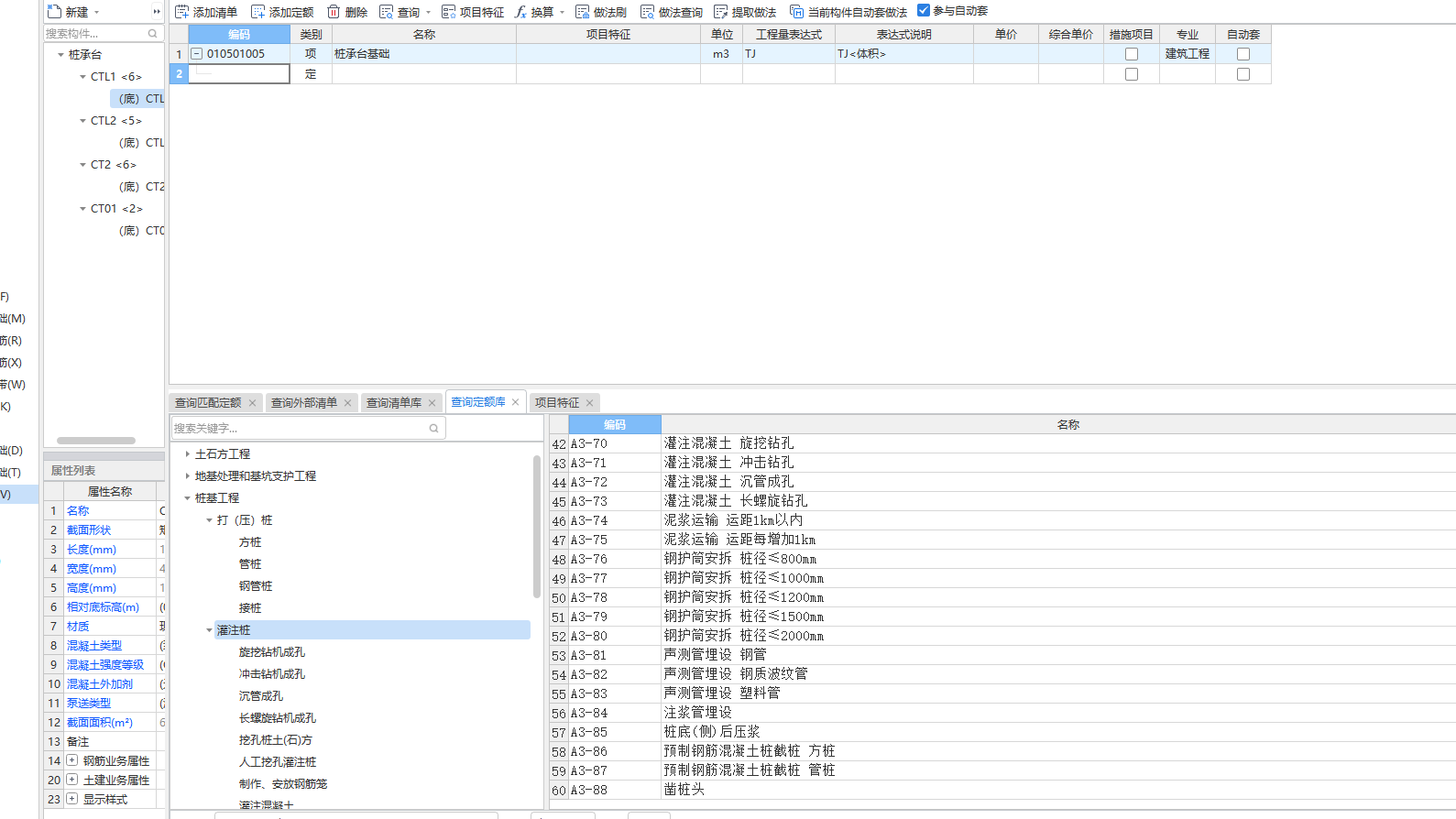Click the 项目特征 toolbar icon
Screen dimensions: 1456x819
tap(448, 12)
